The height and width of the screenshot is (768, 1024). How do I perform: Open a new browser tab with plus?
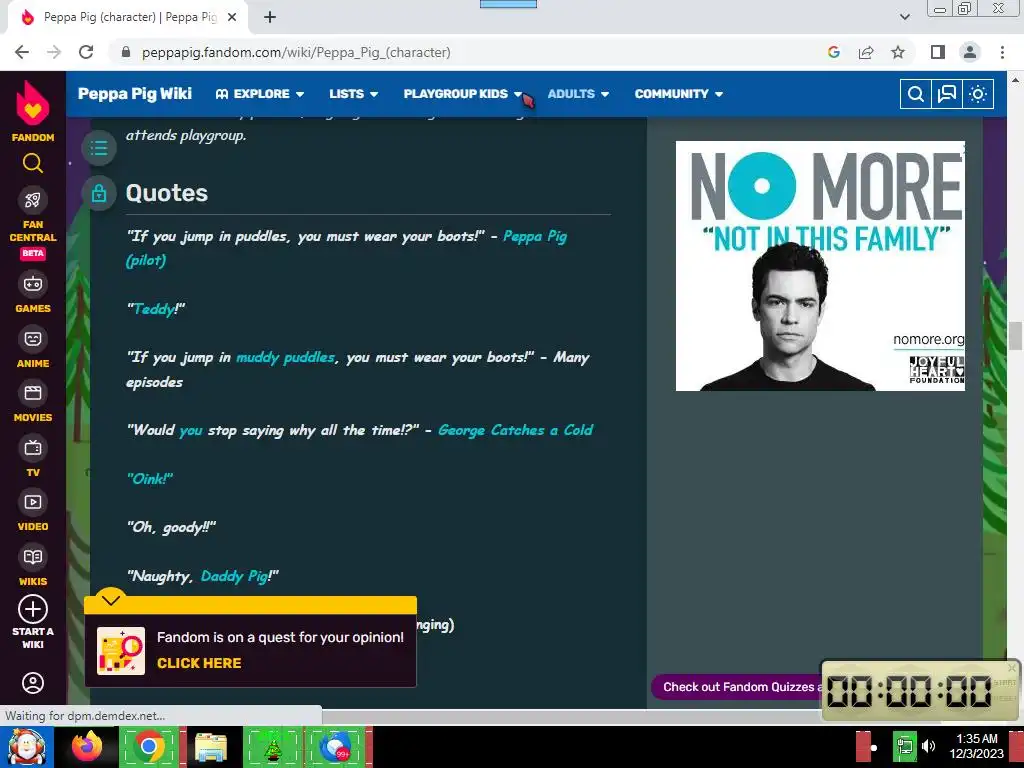[270, 17]
